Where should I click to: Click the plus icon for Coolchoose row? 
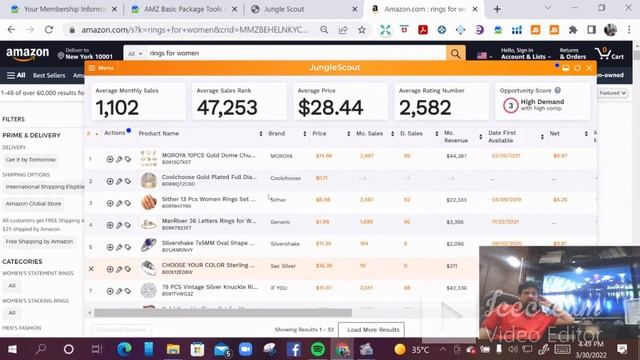pos(110,181)
